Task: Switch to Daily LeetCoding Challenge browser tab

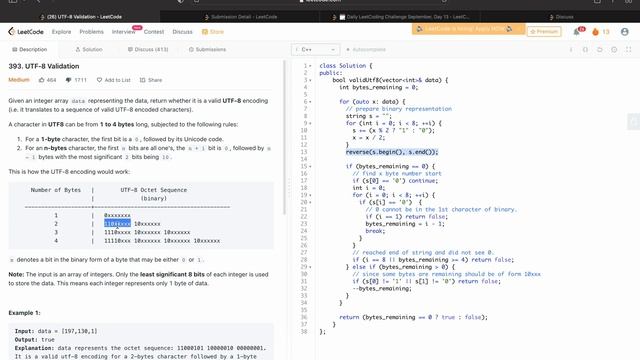Action: [x=401, y=17]
